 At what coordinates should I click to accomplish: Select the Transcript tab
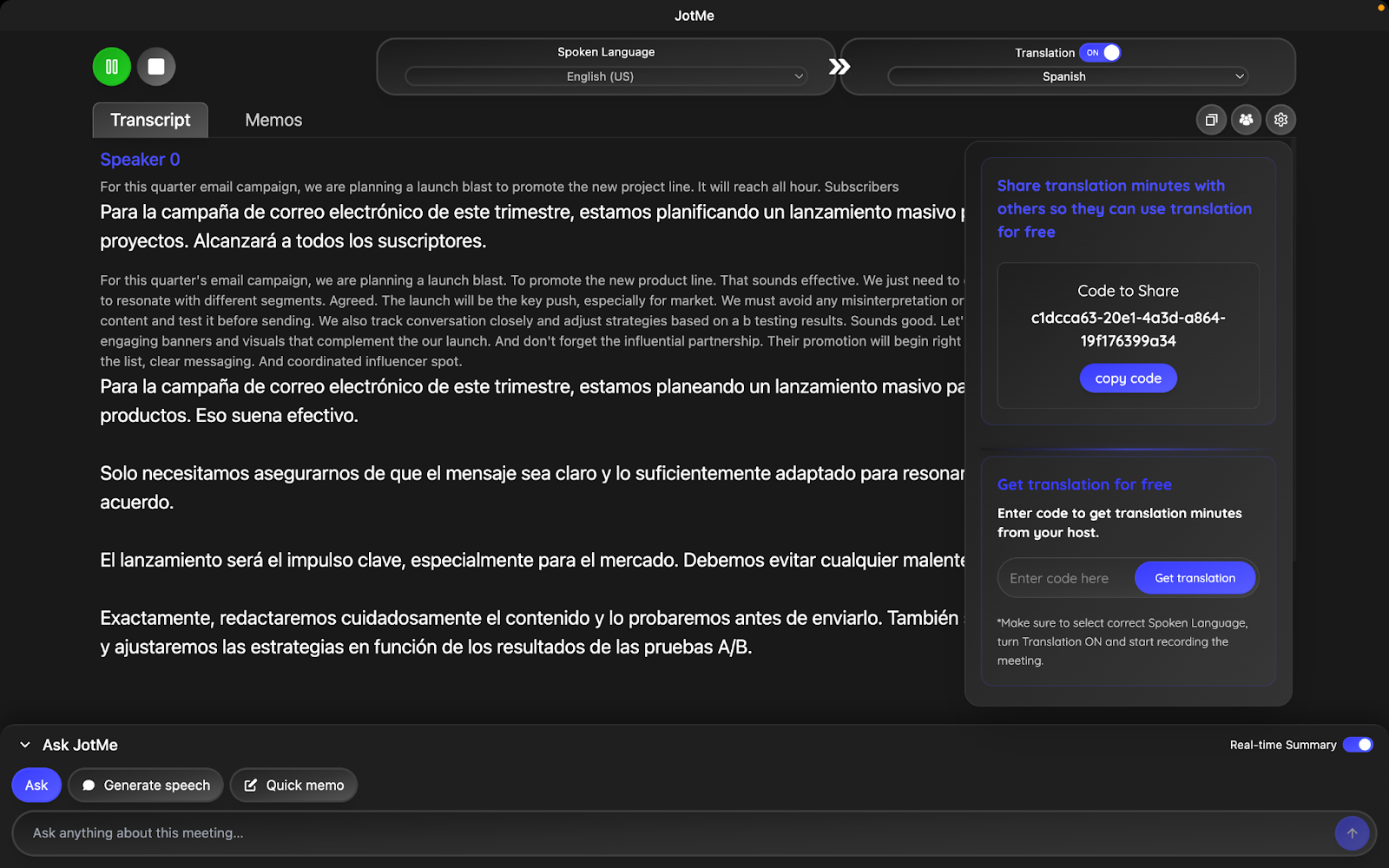149,120
